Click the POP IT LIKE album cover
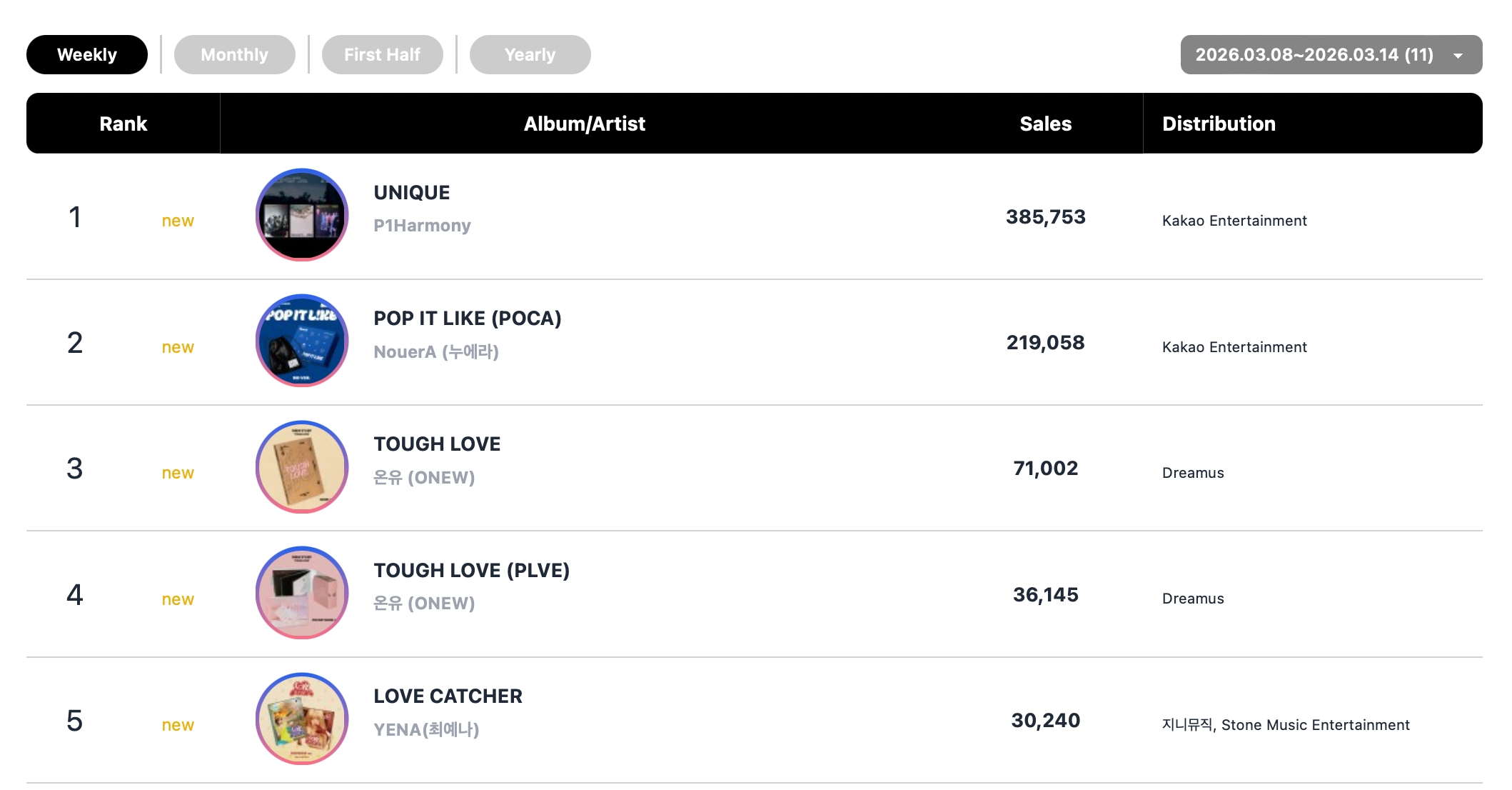The width and height of the screenshot is (1512, 790). (x=302, y=341)
